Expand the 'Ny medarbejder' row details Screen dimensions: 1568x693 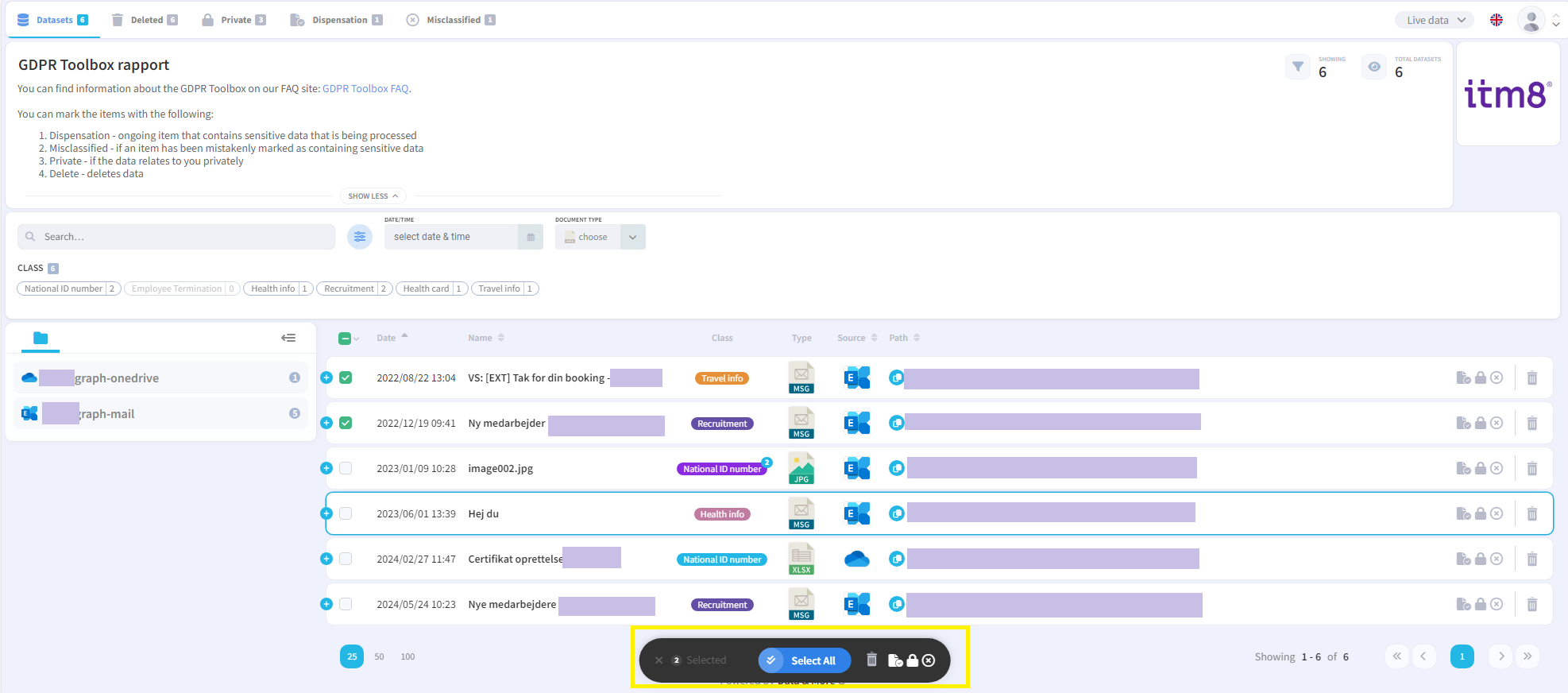[x=326, y=423]
